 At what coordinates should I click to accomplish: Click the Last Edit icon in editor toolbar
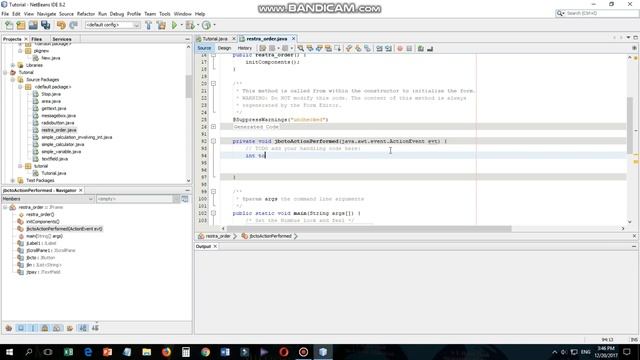(x=262, y=48)
